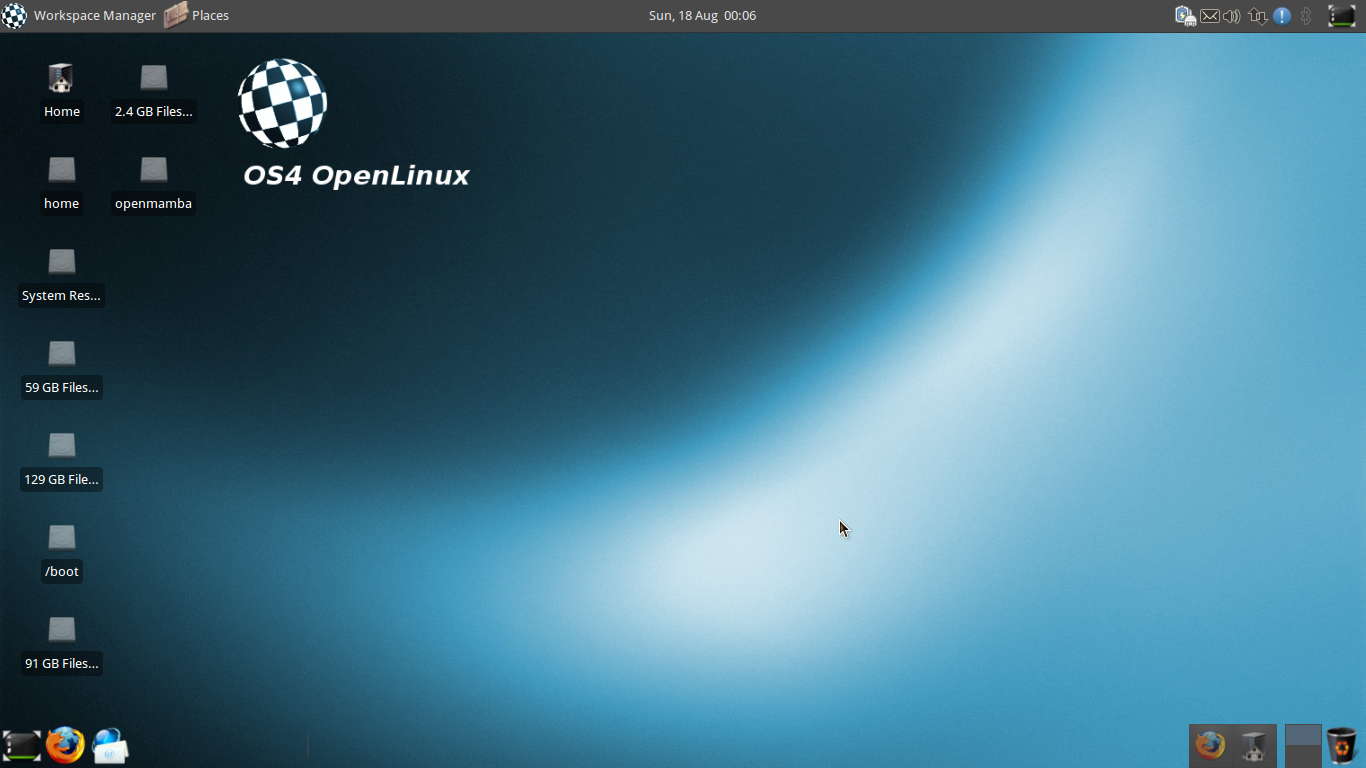
Task: Click the "129 GB File..." label text
Action: tap(61, 480)
